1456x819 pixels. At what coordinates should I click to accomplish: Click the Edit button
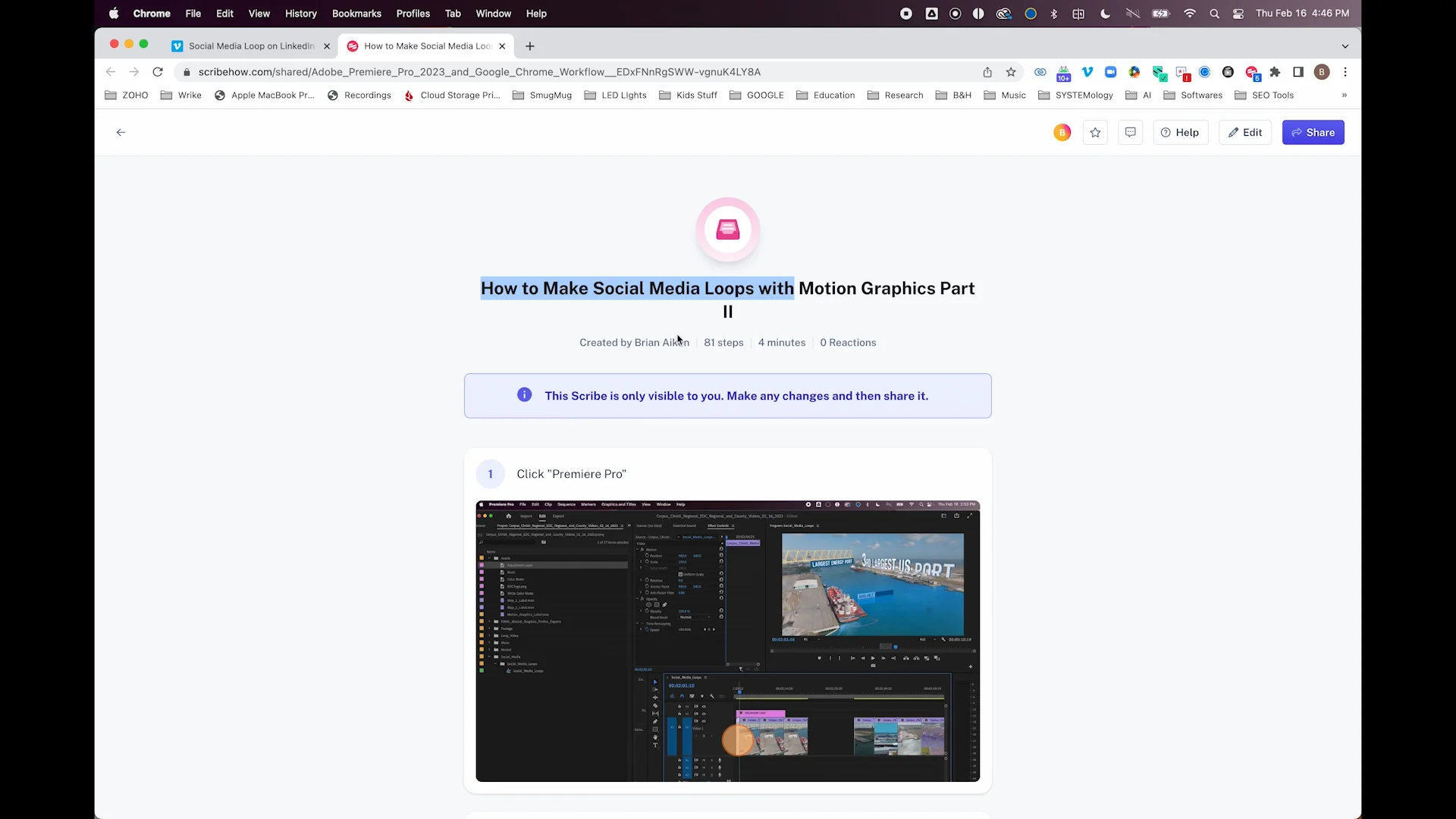click(x=1244, y=132)
